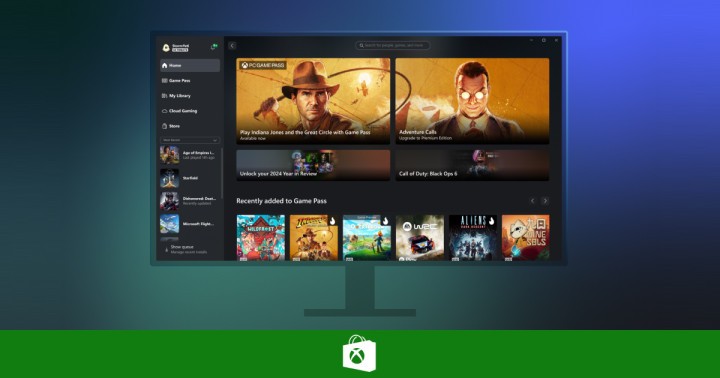Open the Game Pass sidebar item

pos(190,80)
